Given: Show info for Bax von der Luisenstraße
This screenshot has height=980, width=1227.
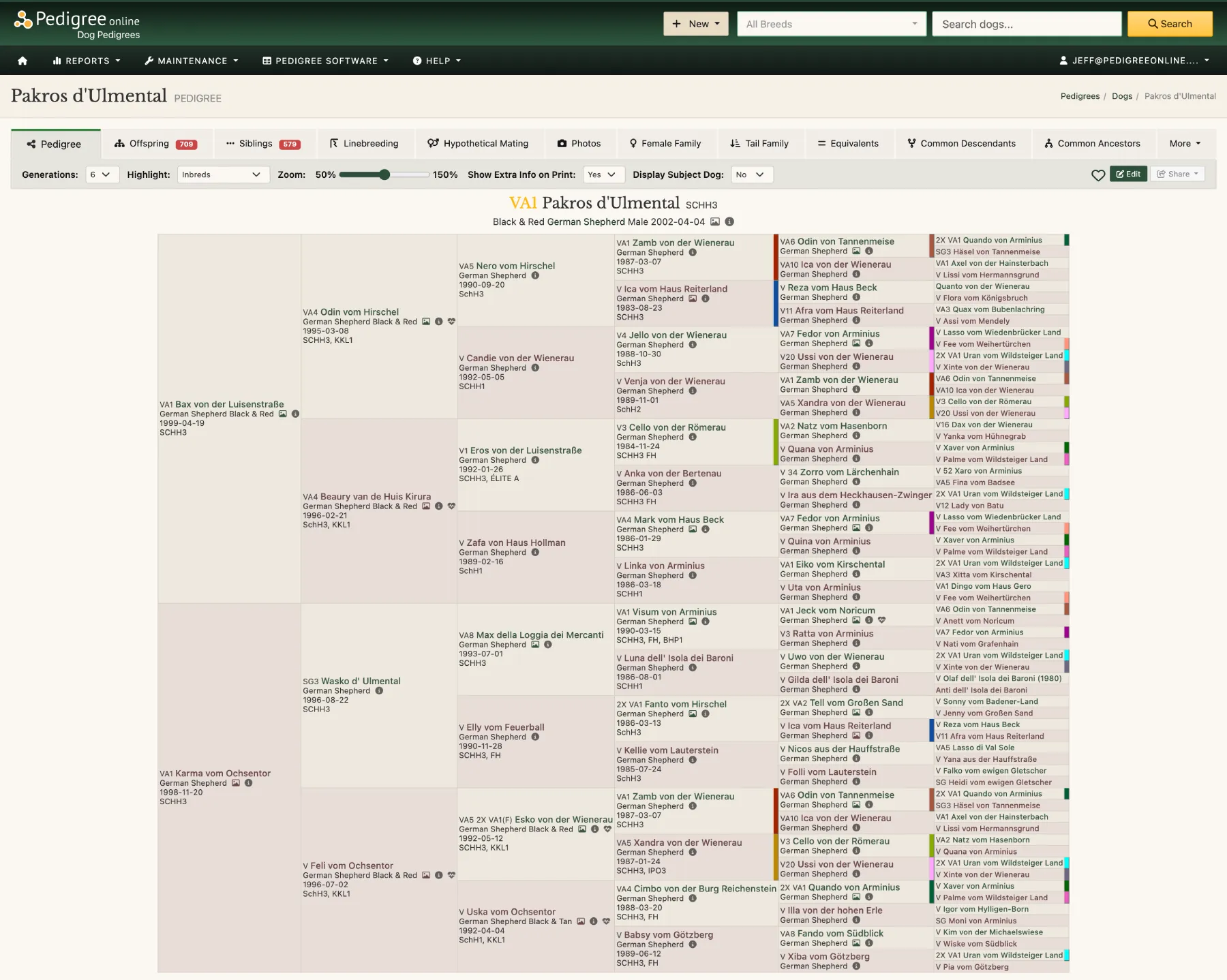Looking at the screenshot, I should tap(295, 414).
